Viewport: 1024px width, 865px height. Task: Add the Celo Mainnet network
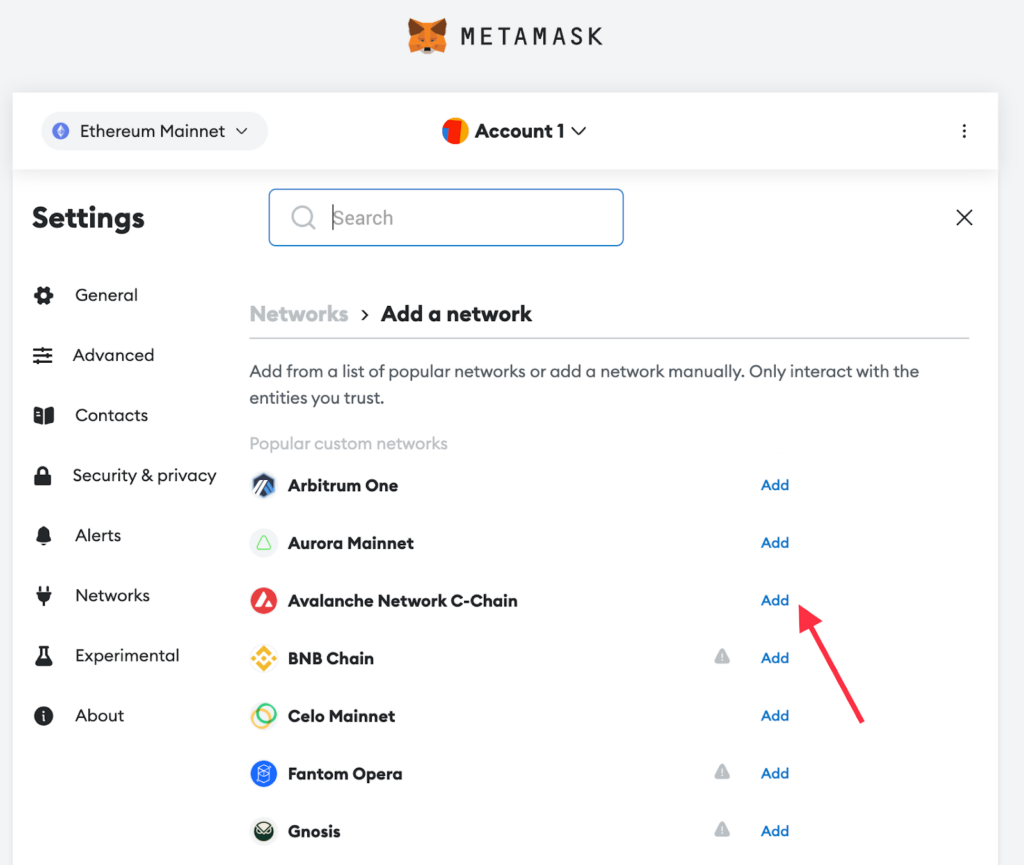(x=775, y=716)
